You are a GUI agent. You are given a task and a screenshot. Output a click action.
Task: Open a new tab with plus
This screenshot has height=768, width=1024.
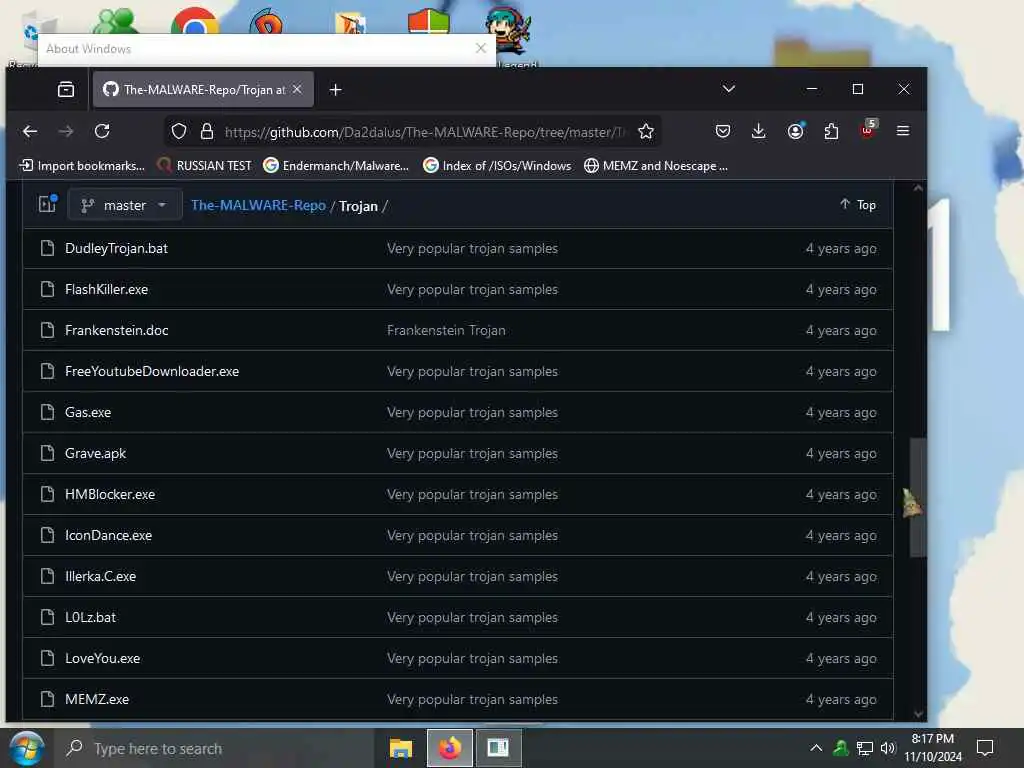click(336, 89)
